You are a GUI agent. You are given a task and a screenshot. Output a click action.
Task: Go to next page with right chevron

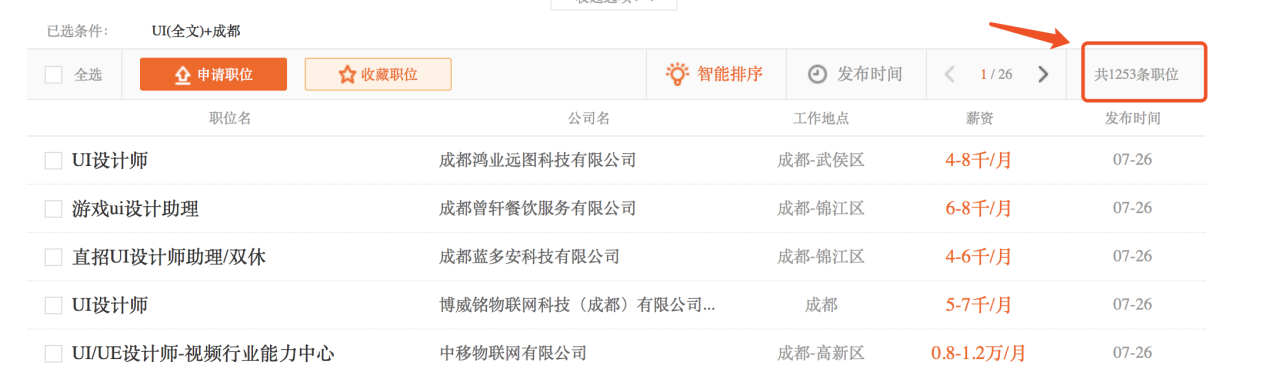pos(1043,74)
